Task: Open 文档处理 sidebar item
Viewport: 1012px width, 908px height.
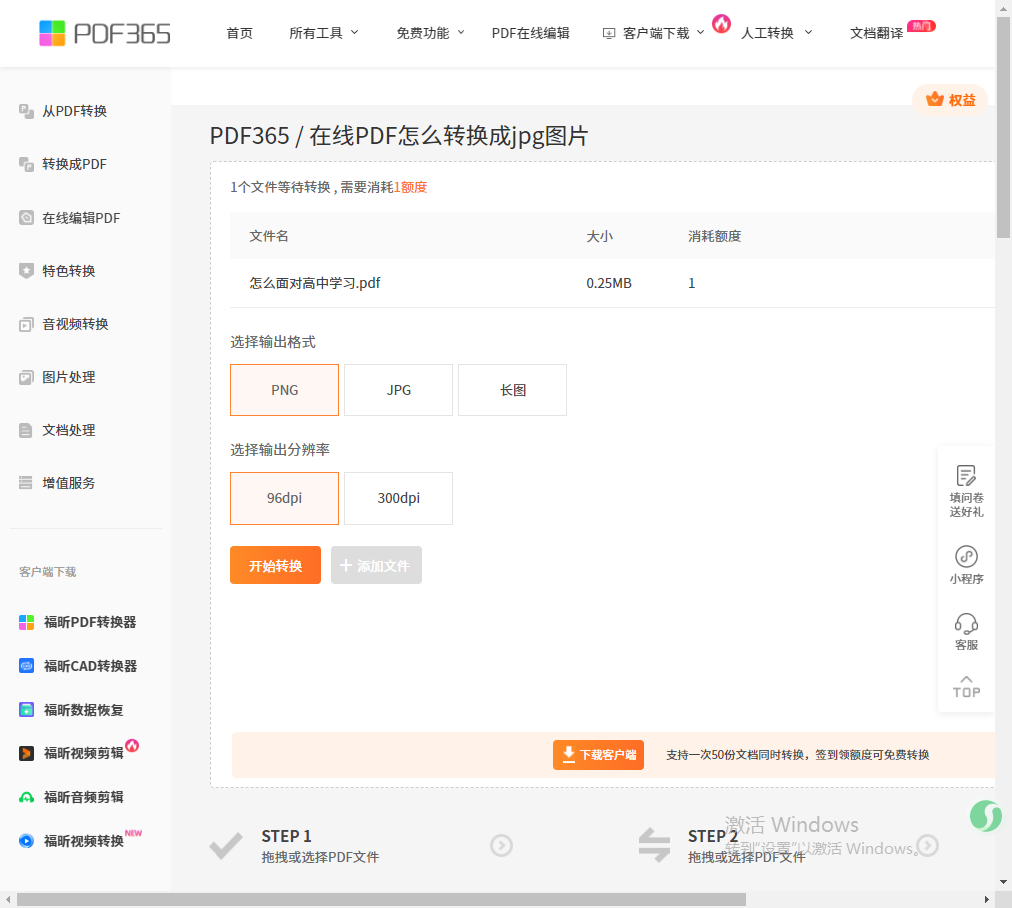Action: point(69,430)
